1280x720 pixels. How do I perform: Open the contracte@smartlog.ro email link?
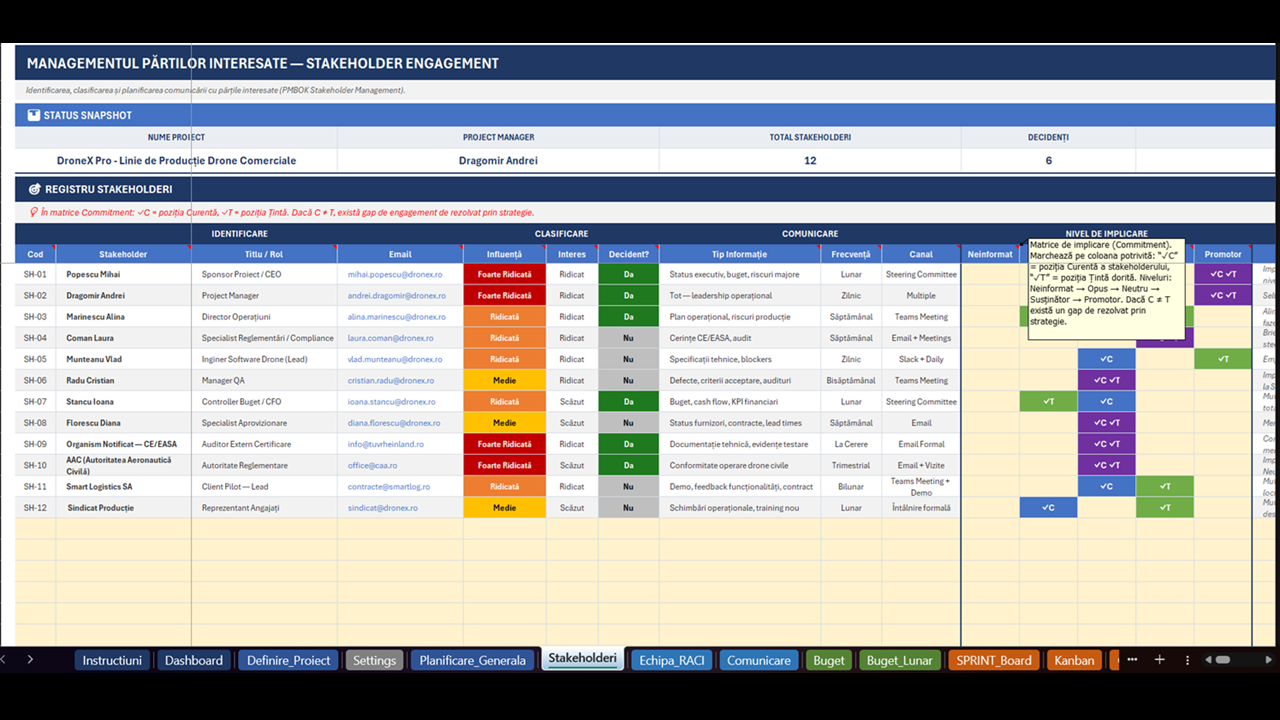(x=389, y=487)
